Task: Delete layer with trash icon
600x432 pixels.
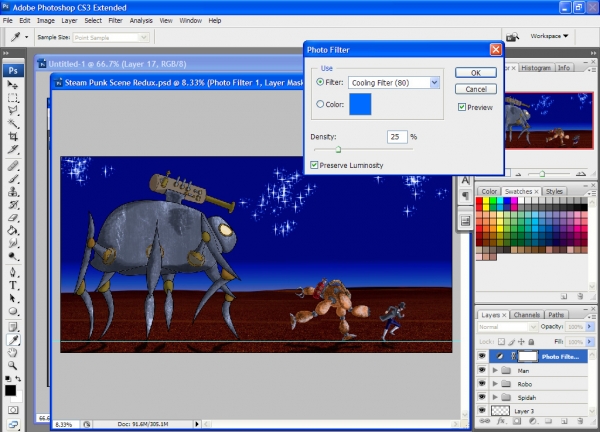Action: 580,421
